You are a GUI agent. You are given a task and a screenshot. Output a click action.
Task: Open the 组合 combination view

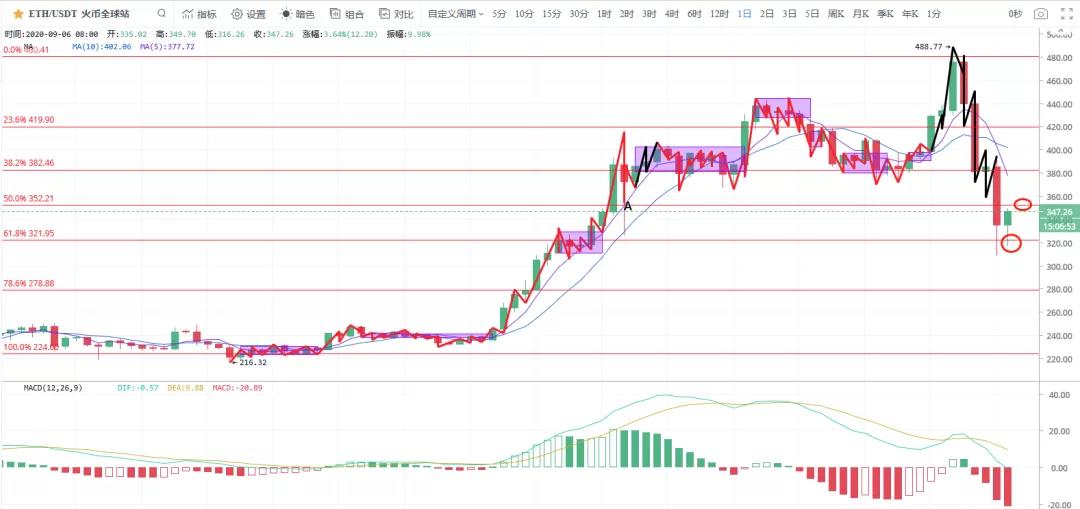(347, 14)
